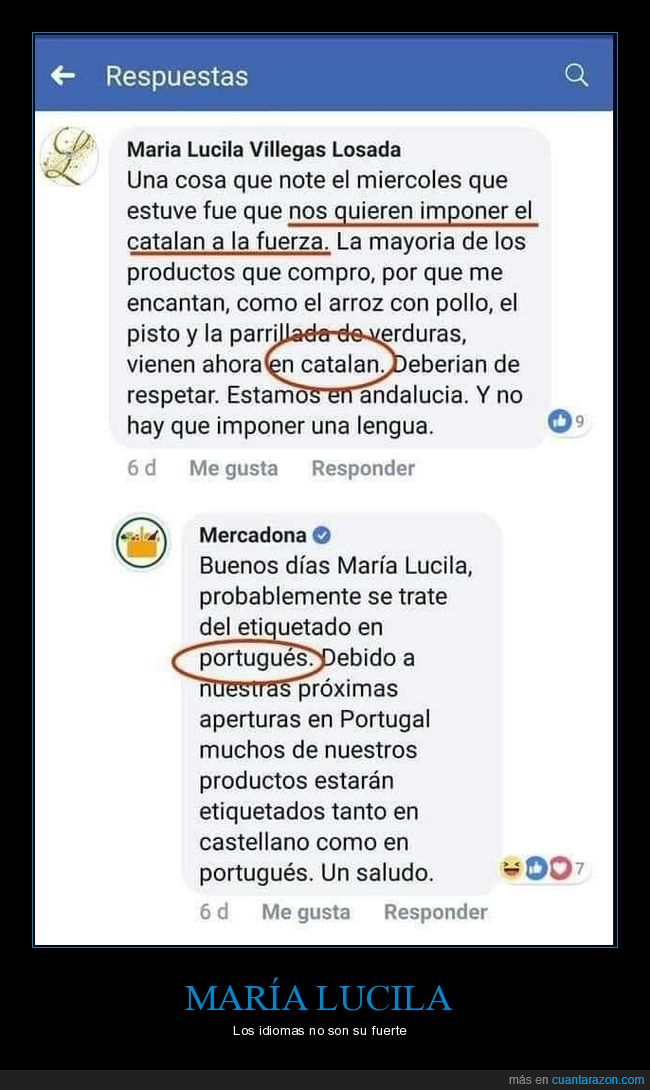Open search with magnifying glass icon
The height and width of the screenshot is (1090, 650).
click(576, 74)
